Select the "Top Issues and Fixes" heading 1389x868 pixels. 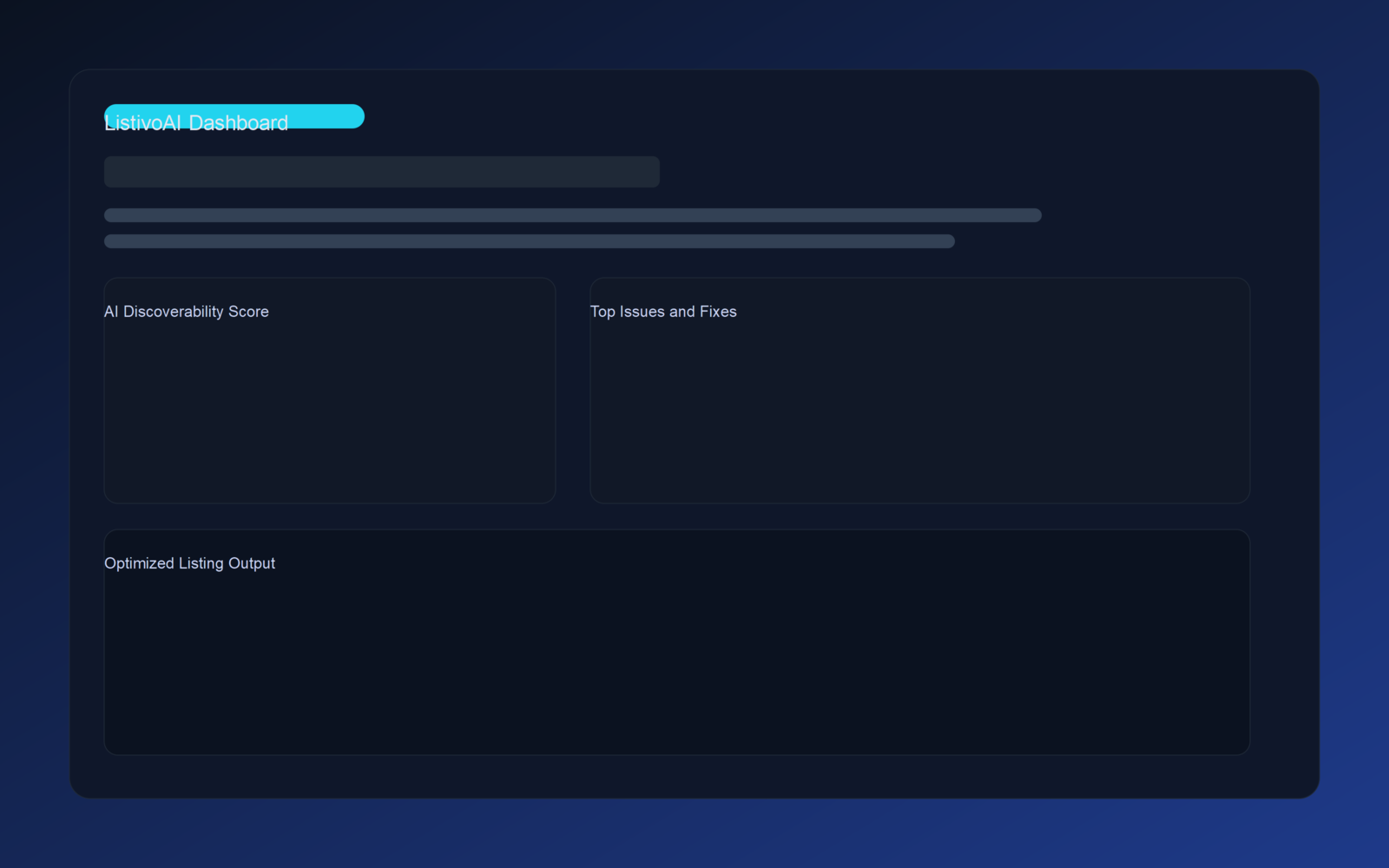pyautogui.click(x=663, y=312)
